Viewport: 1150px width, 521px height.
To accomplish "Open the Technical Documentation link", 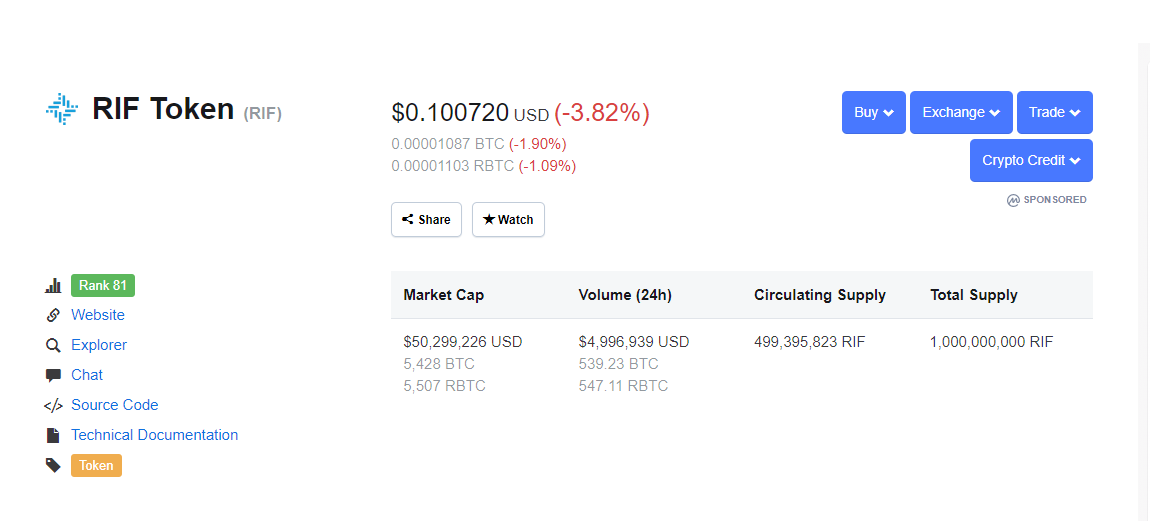I will coord(155,435).
